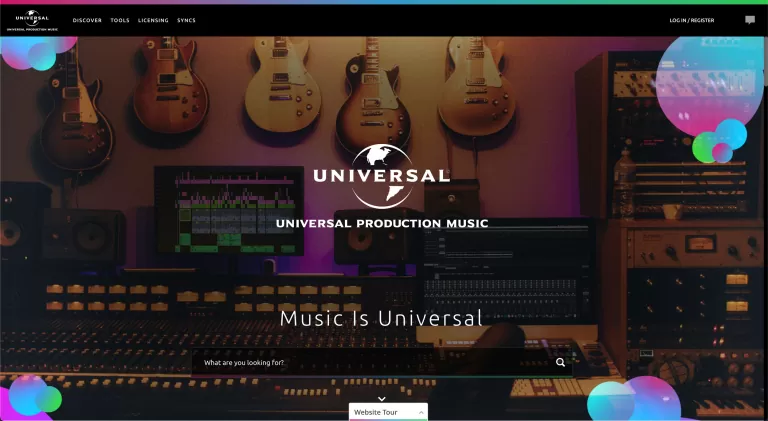The image size is (768, 421).
Task: Click the cyan bubble at bottom right
Action: coord(610,402)
